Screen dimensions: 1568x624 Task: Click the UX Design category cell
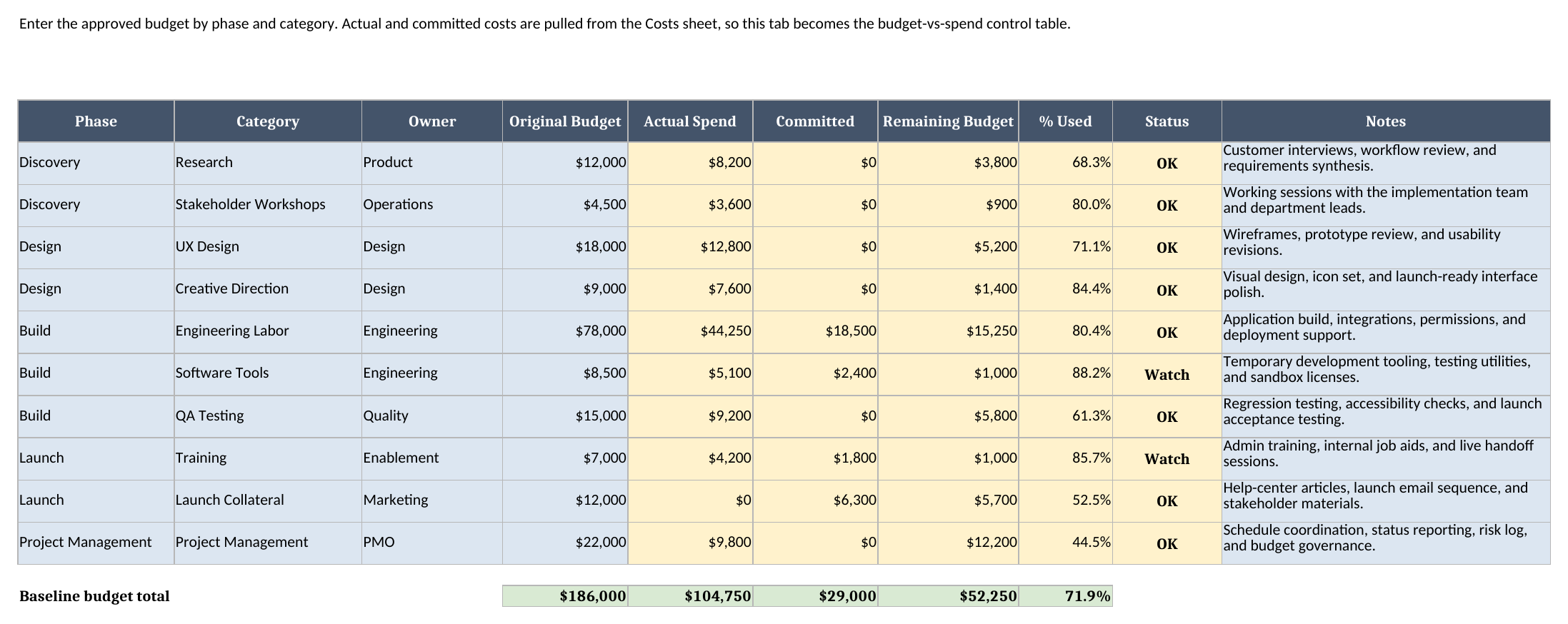point(268,247)
